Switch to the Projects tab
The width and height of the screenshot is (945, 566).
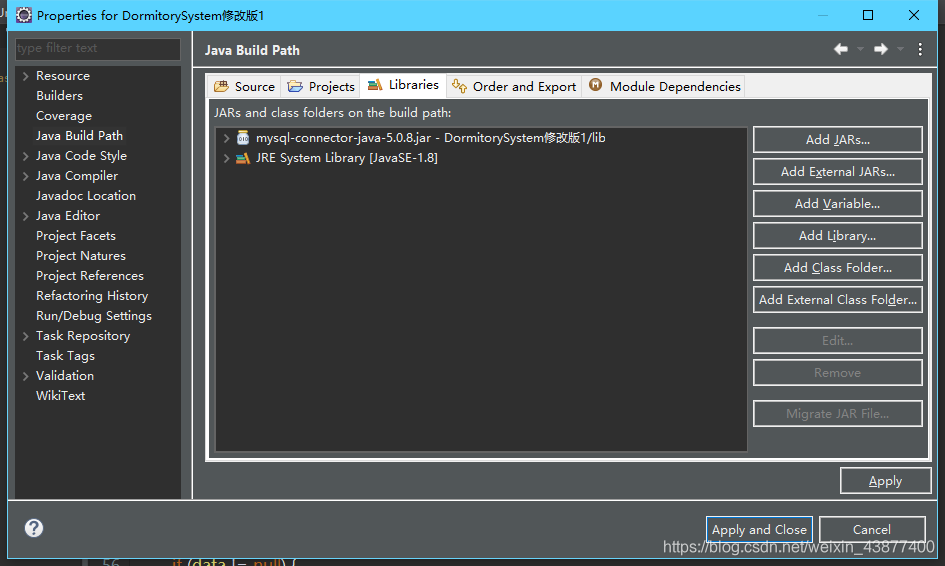(x=321, y=86)
